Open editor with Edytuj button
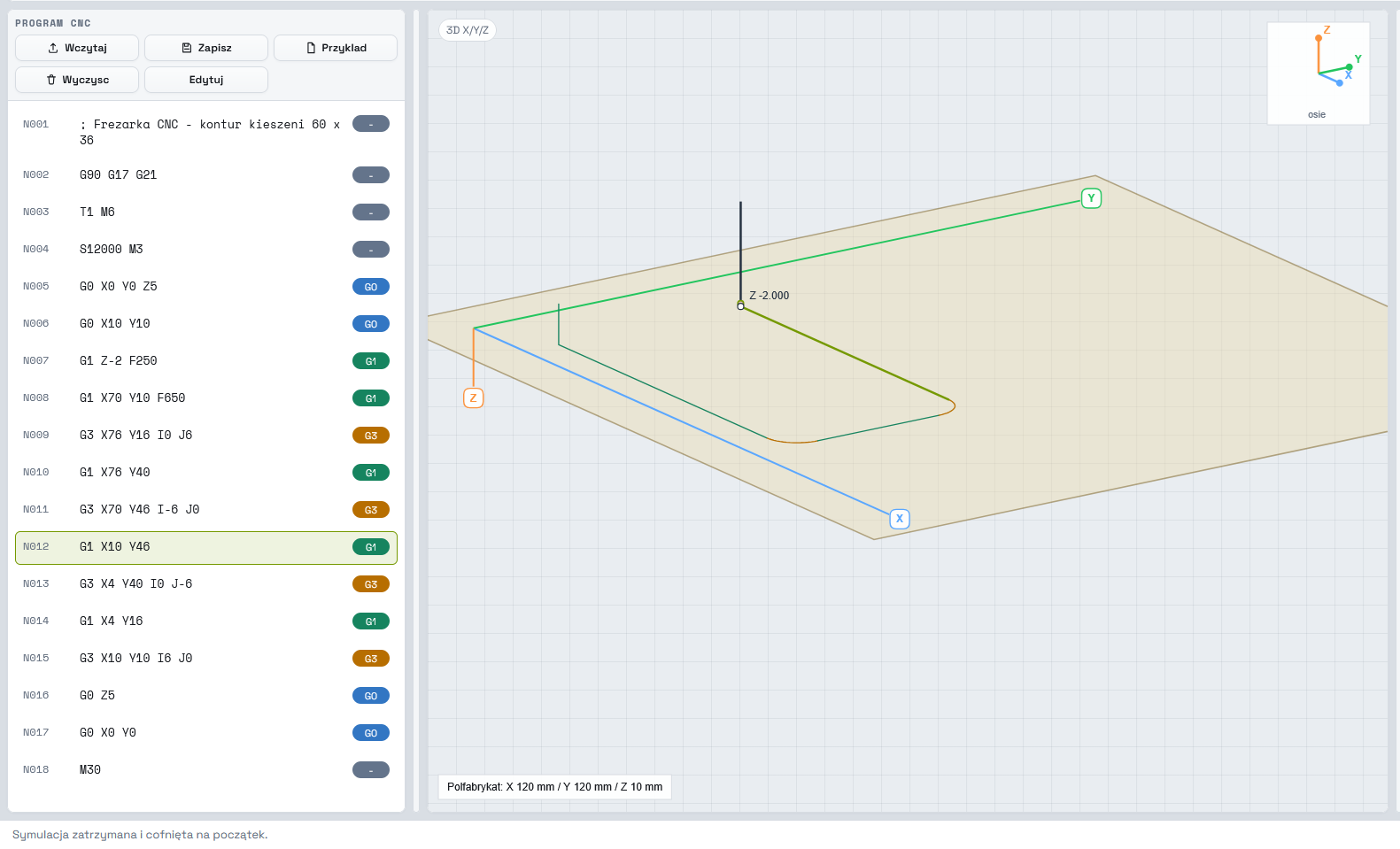The height and width of the screenshot is (849, 1400). point(206,80)
